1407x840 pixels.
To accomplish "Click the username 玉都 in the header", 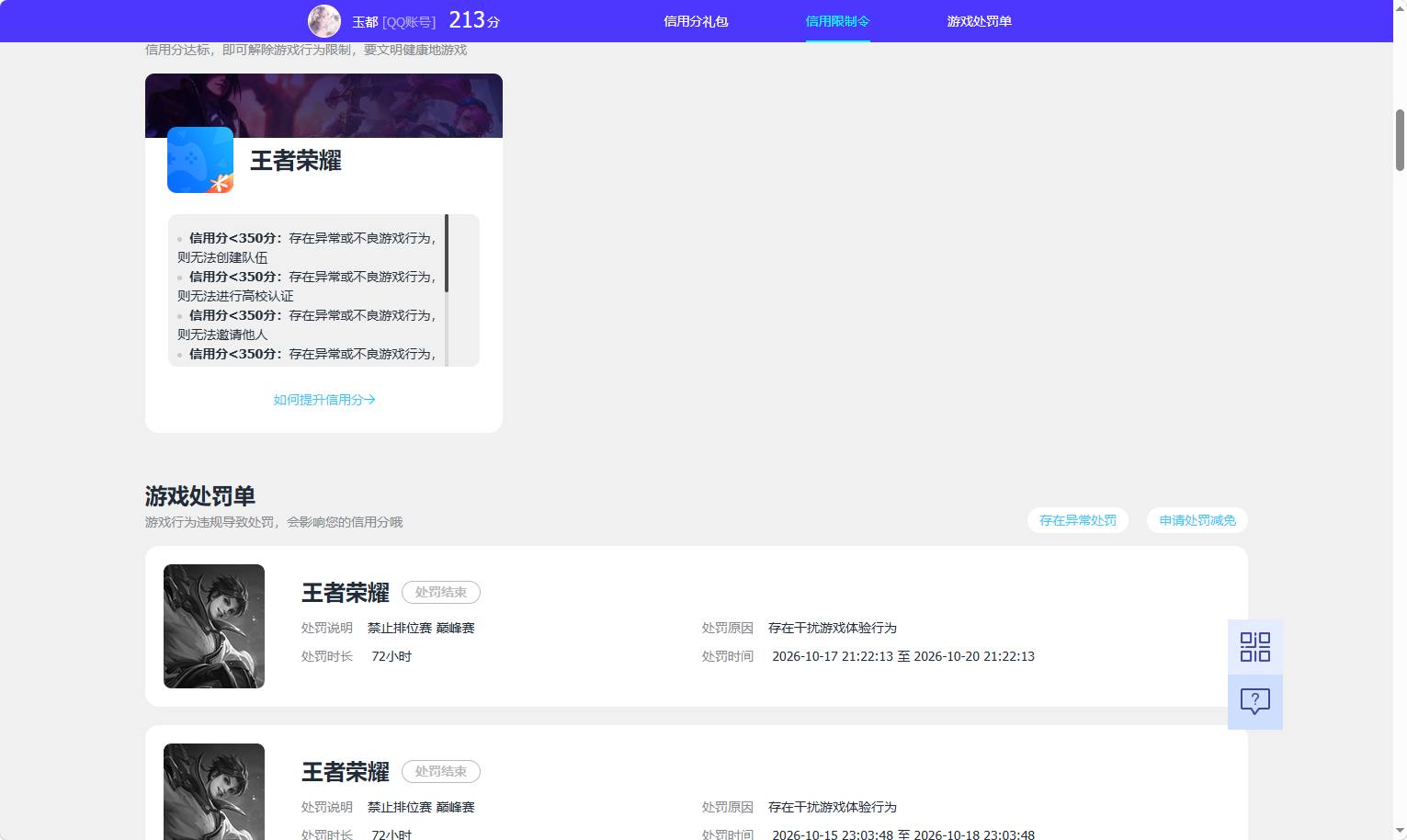I will [365, 22].
